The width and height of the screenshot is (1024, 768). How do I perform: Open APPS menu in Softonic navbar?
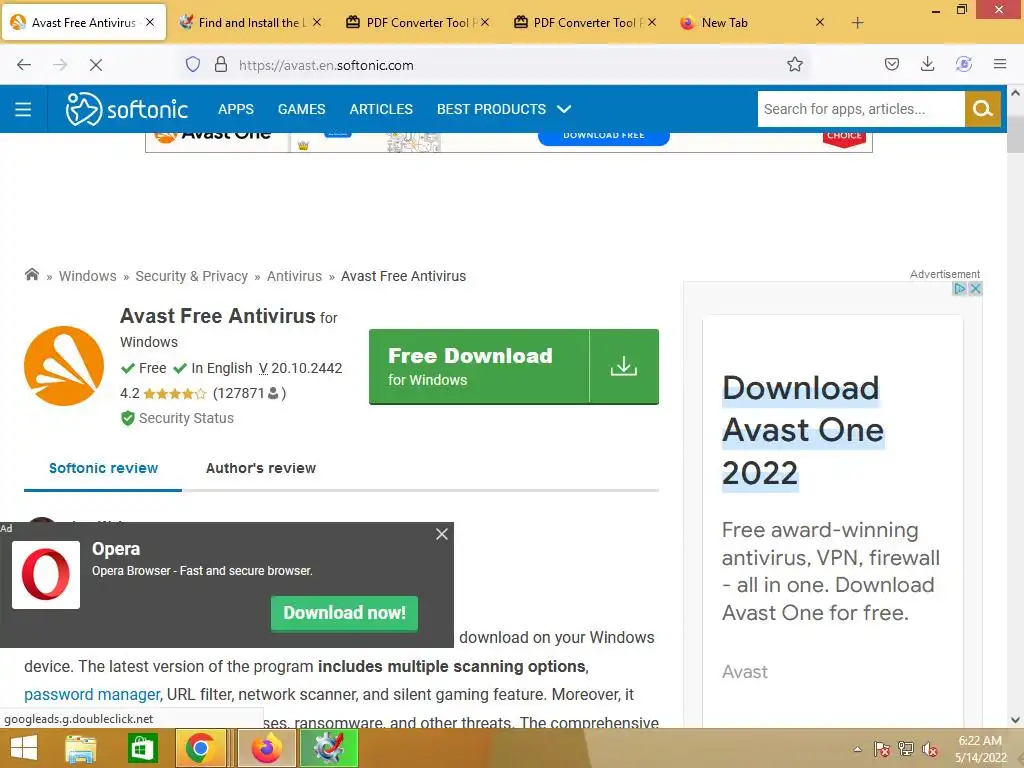pyautogui.click(x=236, y=109)
